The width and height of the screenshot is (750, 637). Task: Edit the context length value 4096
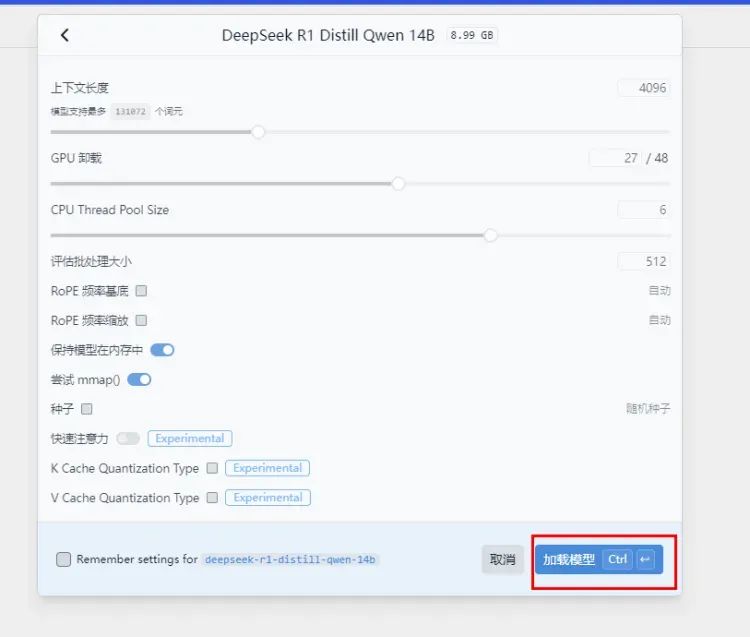tap(644, 88)
